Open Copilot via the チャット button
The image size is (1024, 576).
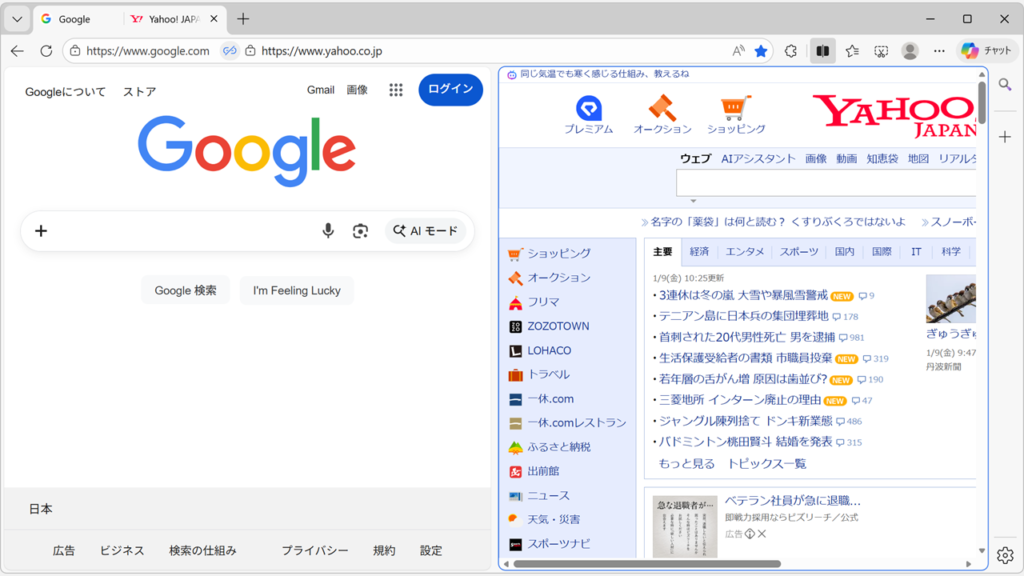[x=984, y=50]
